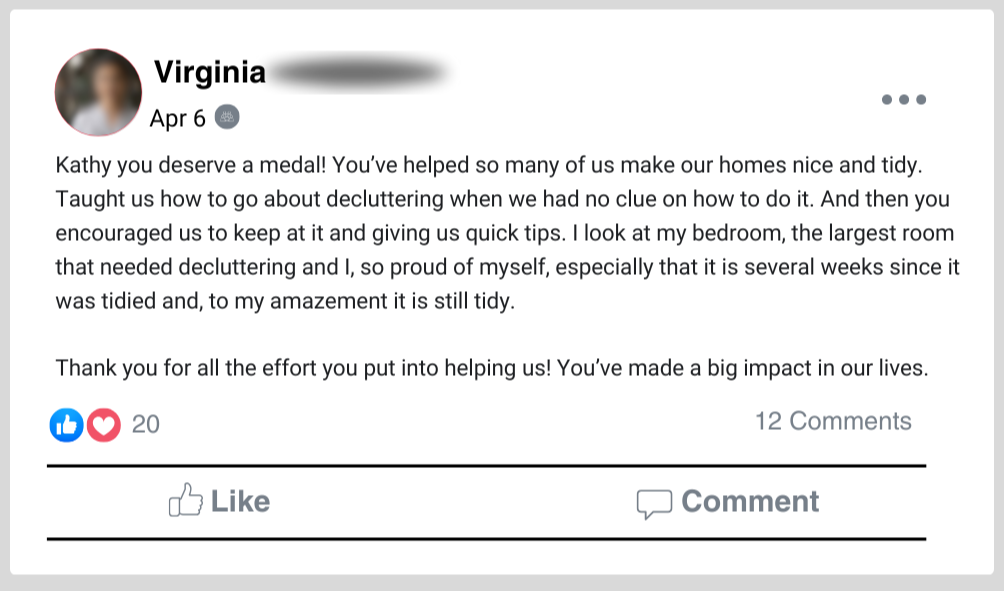Image resolution: width=1004 pixels, height=591 pixels.
Task: Click the speech bubble icon of the Comment button
Action: pyautogui.click(x=654, y=503)
